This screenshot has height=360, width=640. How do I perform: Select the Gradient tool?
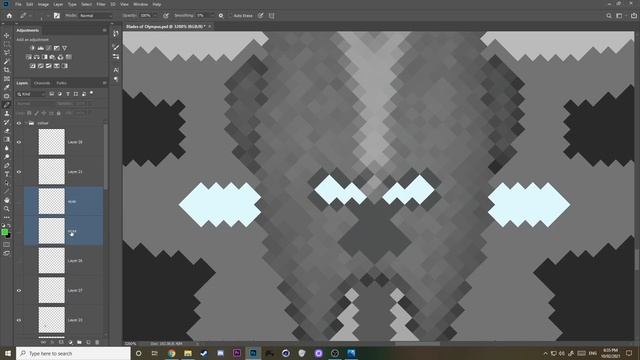7,140
